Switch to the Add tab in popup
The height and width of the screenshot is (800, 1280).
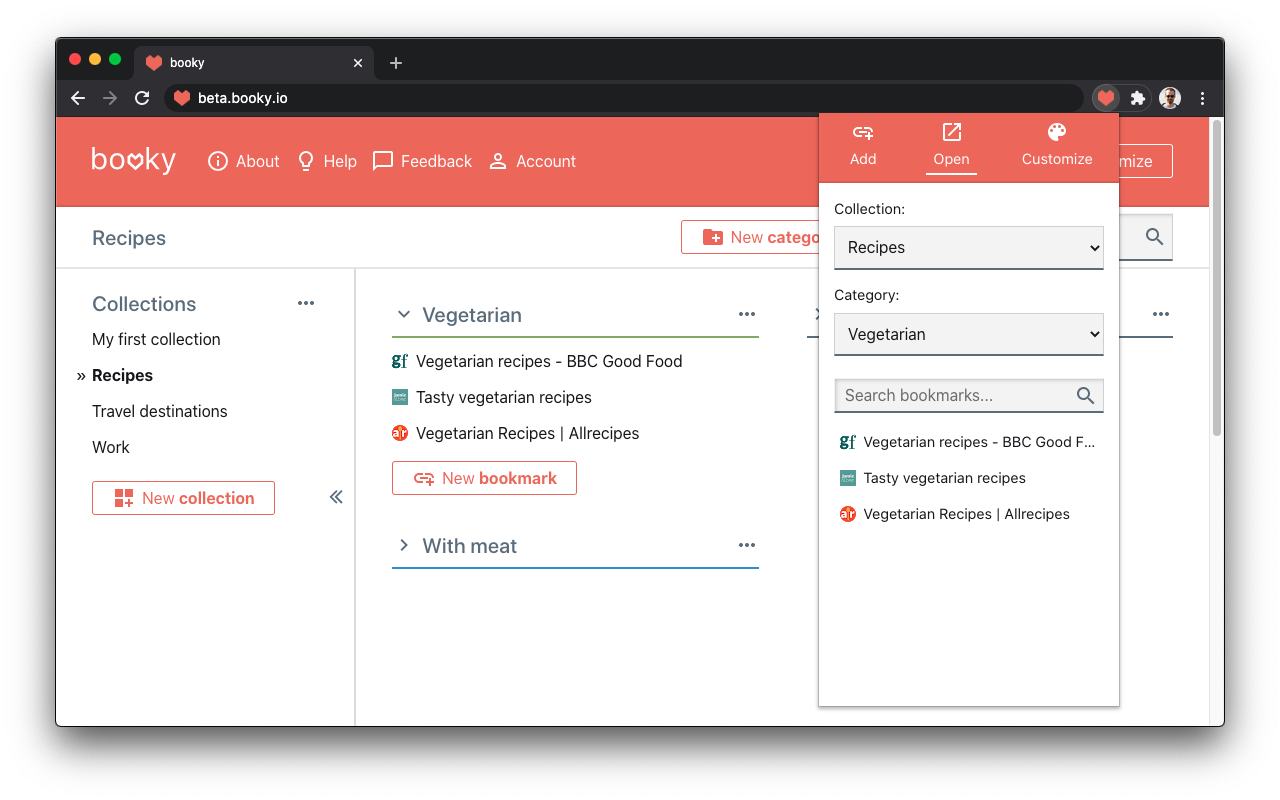tap(863, 146)
